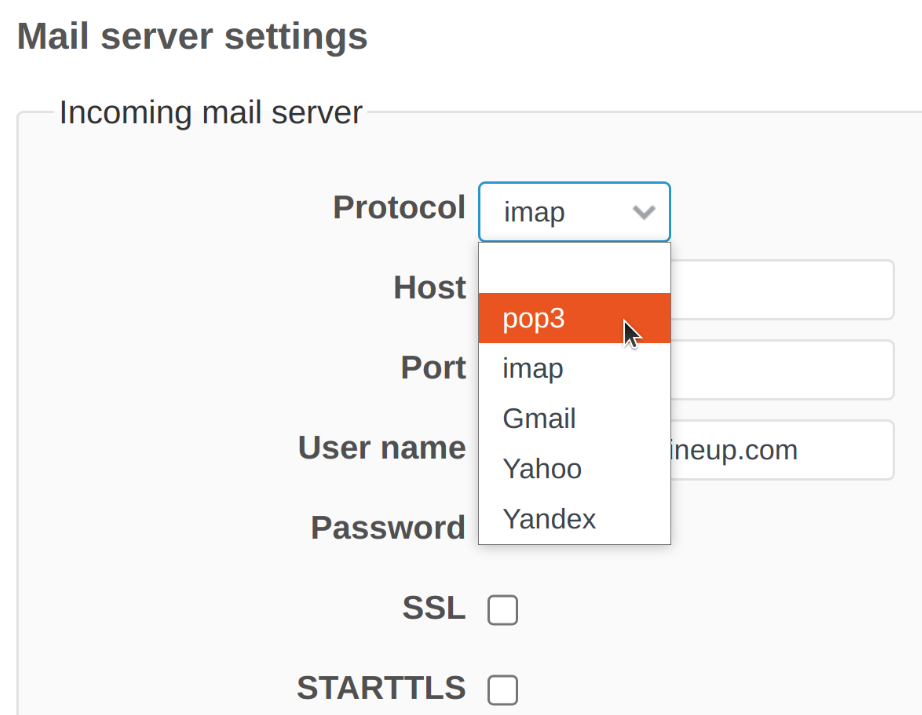Click the Mail server settings heading
This screenshot has width=922, height=715.
click(x=191, y=36)
